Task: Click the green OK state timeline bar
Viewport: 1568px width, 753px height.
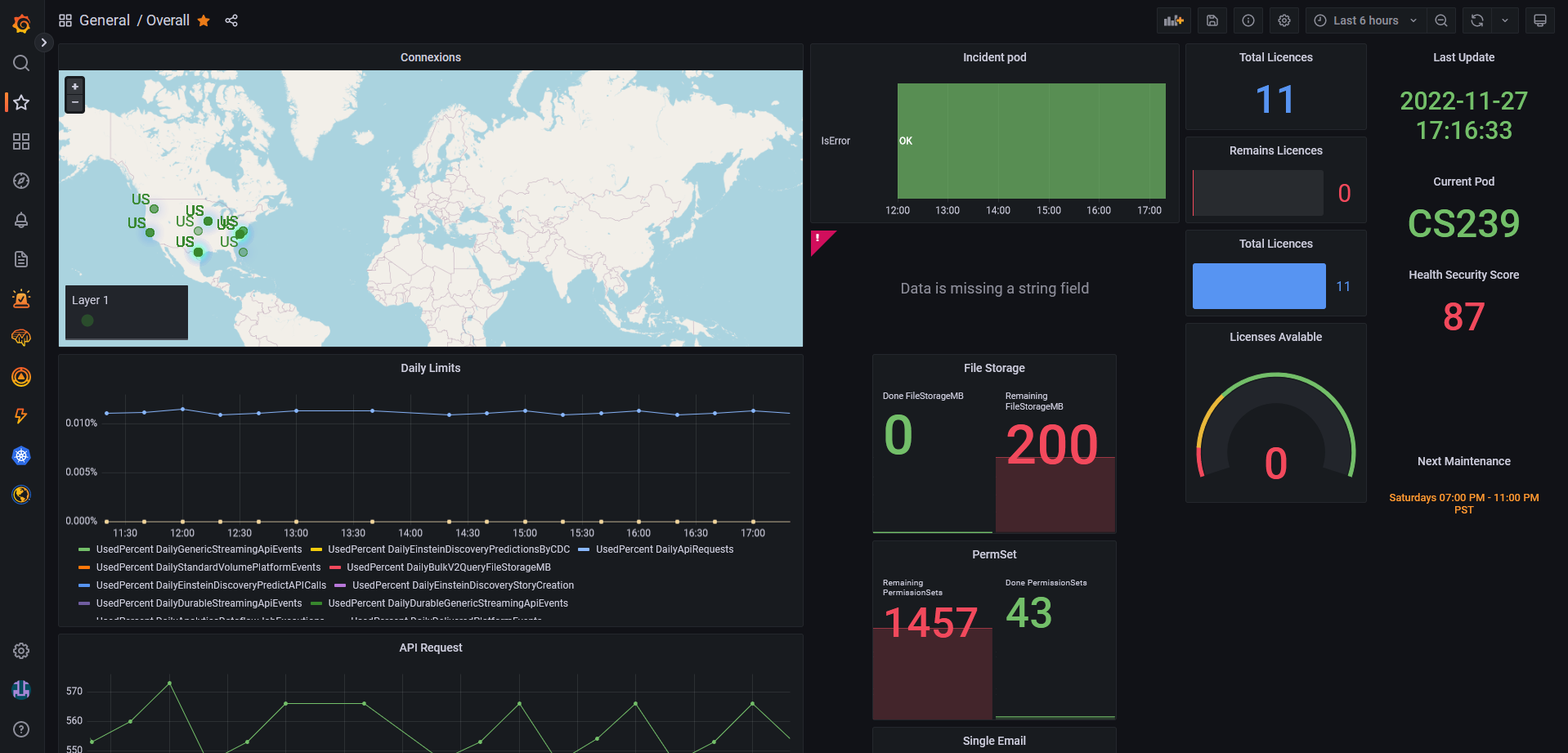Action: pos(1031,141)
